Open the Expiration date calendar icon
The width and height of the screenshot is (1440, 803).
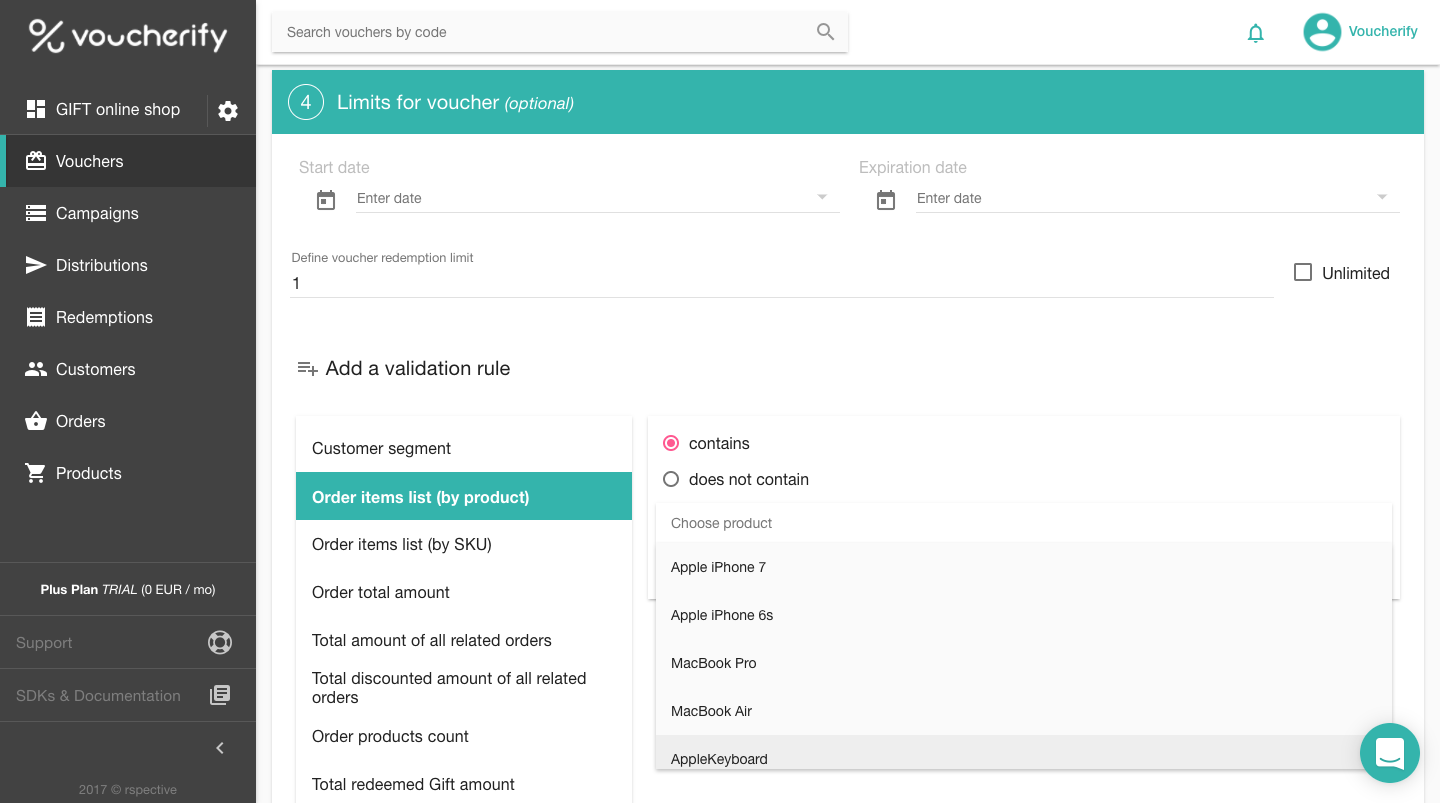886,200
